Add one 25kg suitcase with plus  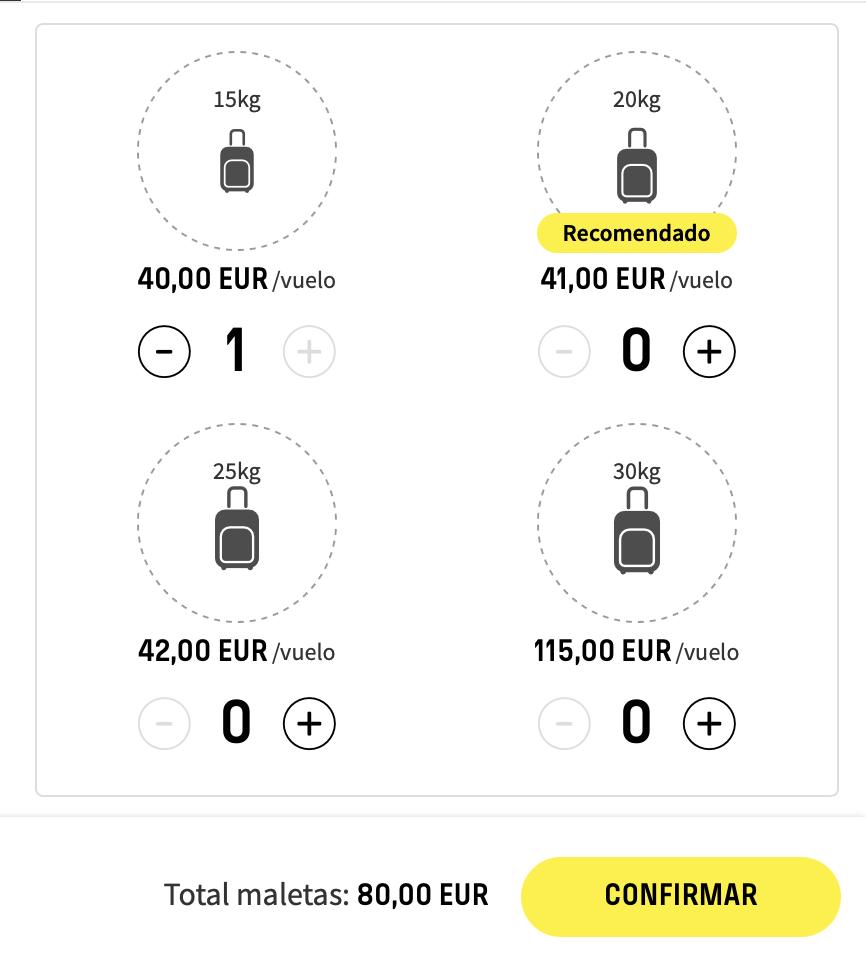pyautogui.click(x=309, y=723)
